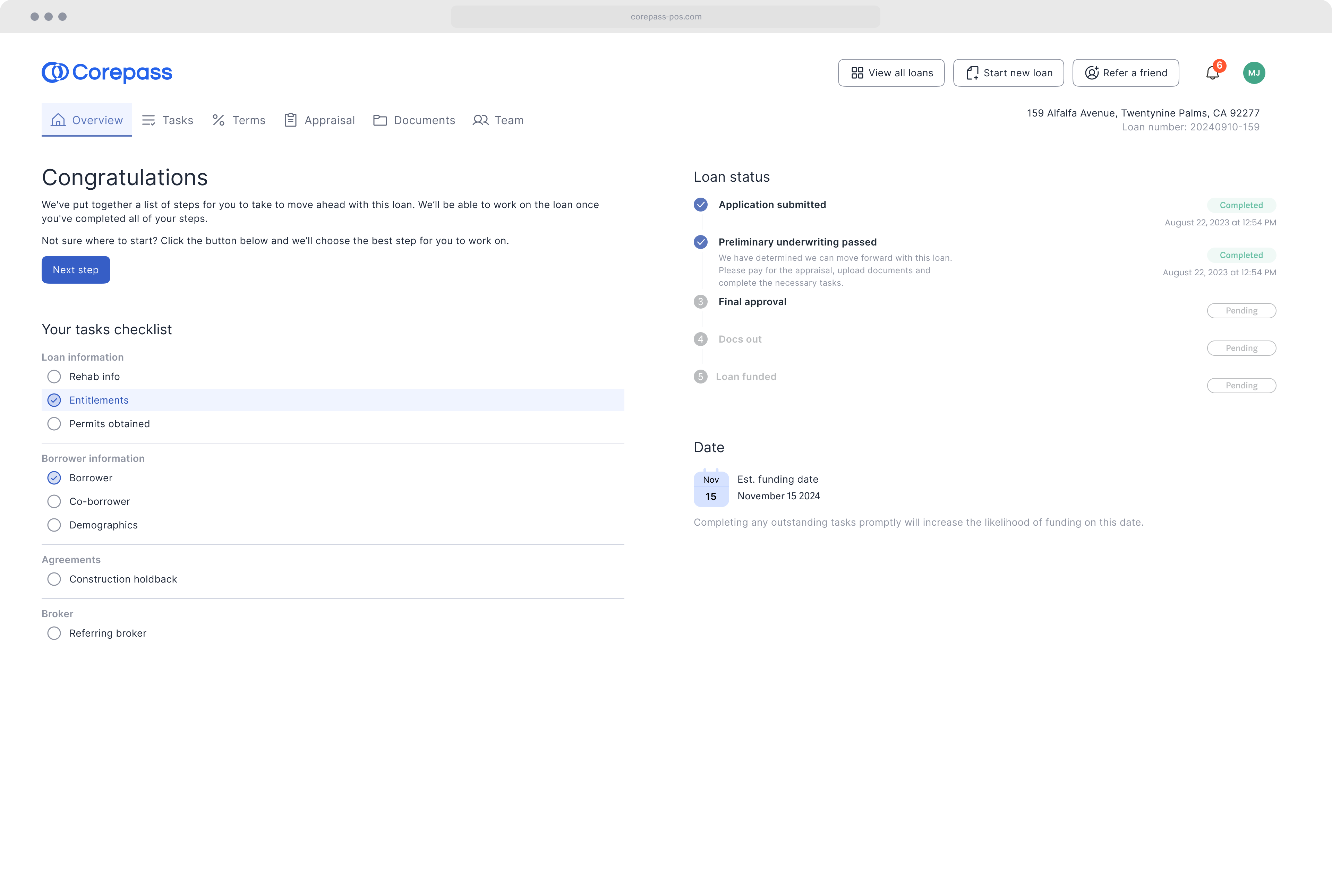The image size is (1332, 896).
Task: Open the Referring broker task label
Action: click(x=108, y=633)
